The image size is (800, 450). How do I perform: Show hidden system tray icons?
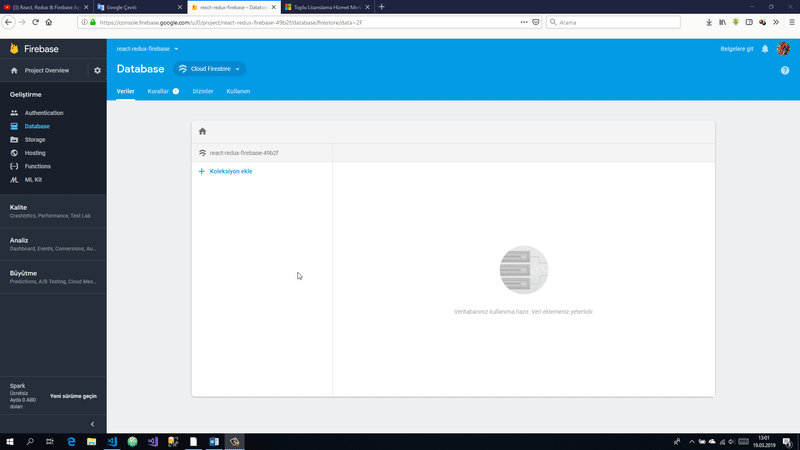point(692,442)
